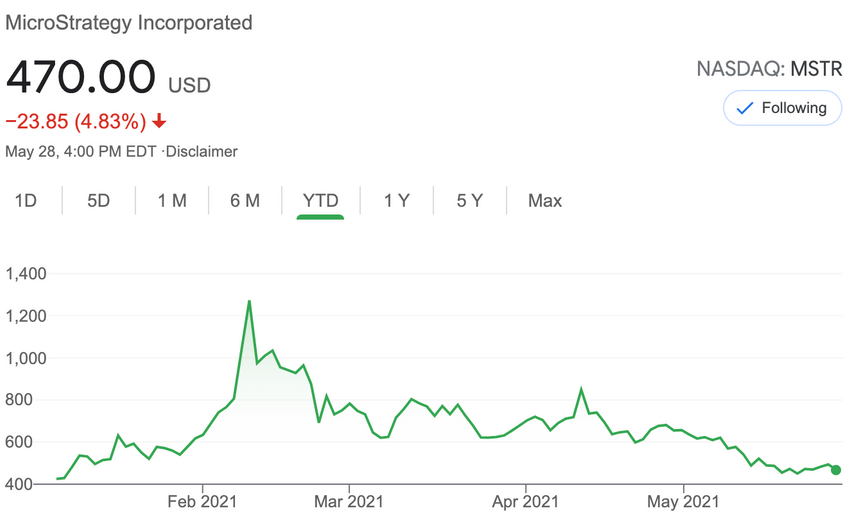Click the green endpoint dot on the chart
Image resolution: width=850 pixels, height=524 pixels.
[x=835, y=470]
